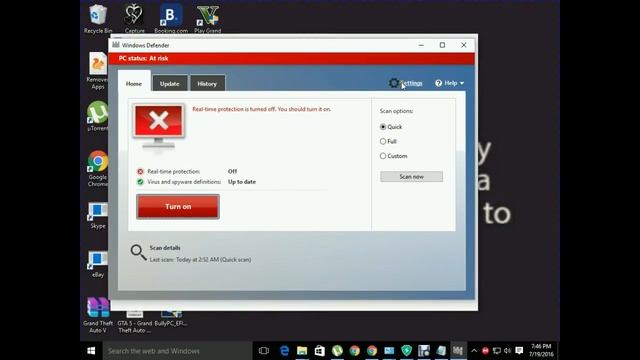
Task: Minimize the Windows Defender window
Action: coord(421,45)
